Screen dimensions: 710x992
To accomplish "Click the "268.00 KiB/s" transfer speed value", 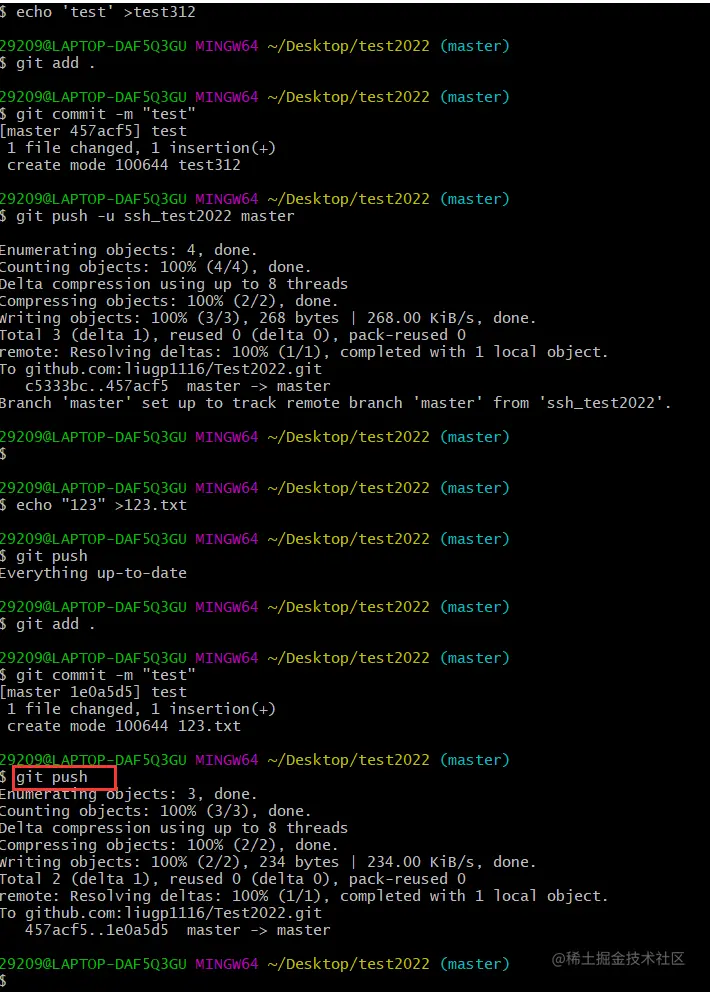I will (x=425, y=318).
